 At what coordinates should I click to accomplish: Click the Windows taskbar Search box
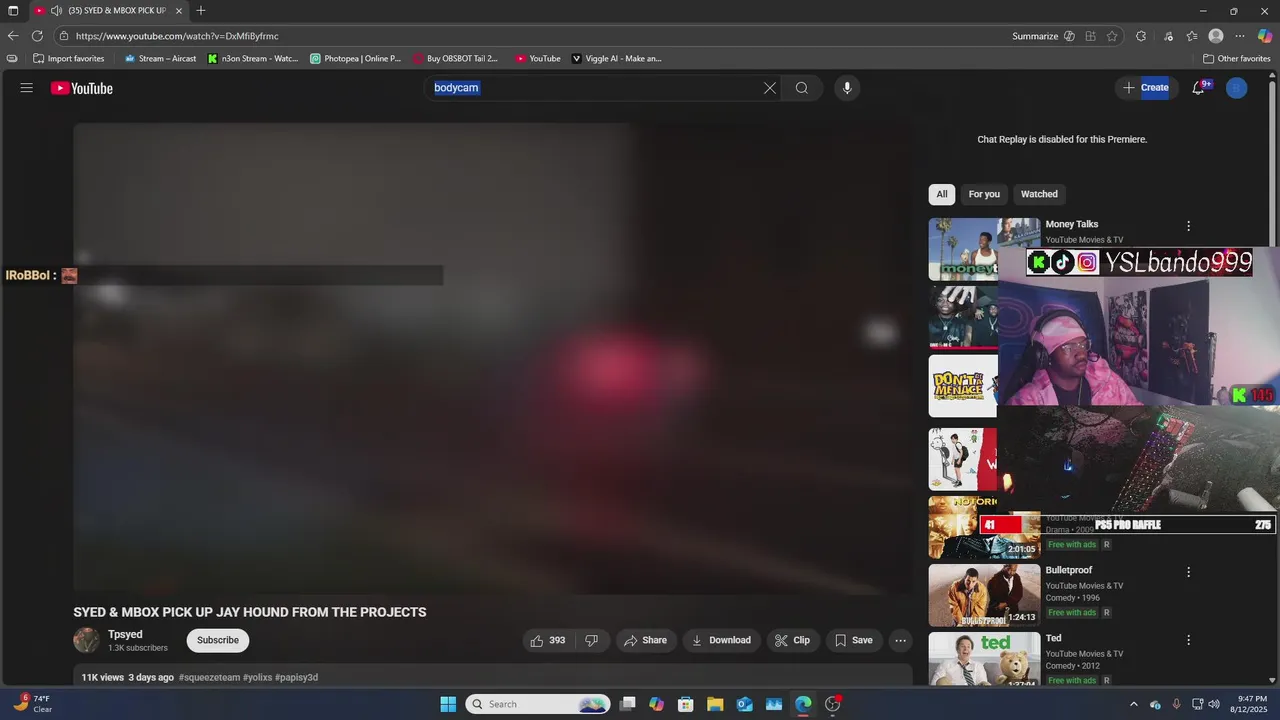(538, 704)
